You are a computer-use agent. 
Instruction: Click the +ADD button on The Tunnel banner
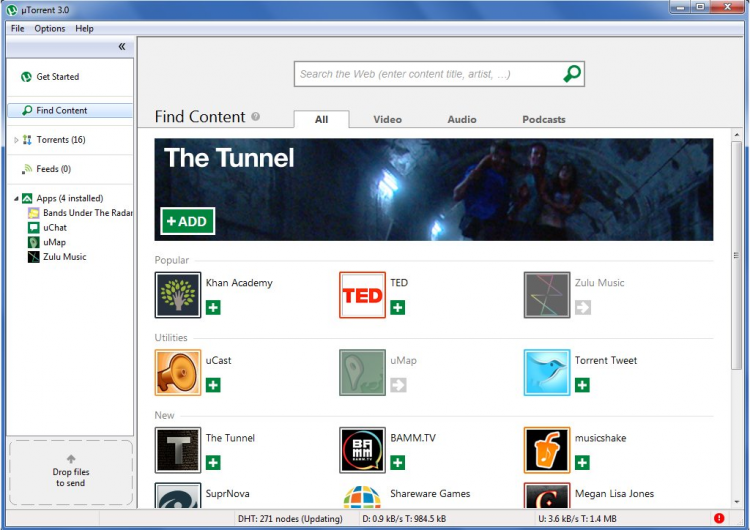pos(188,221)
